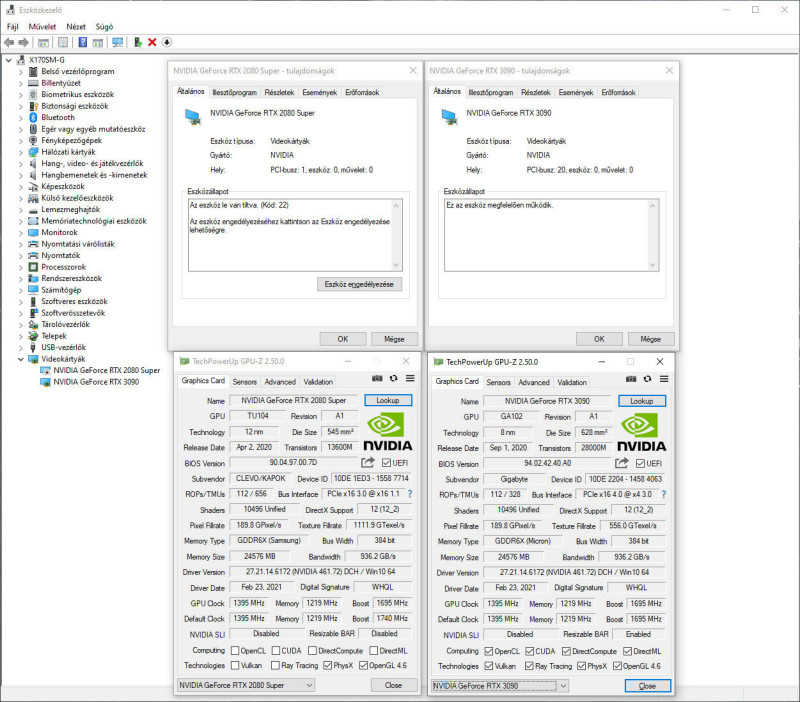Toggle Ray Tracing checkbox in RTX 2080 Super GPU-Z
Image resolution: width=800 pixels, height=702 pixels.
pyautogui.click(x=276, y=665)
